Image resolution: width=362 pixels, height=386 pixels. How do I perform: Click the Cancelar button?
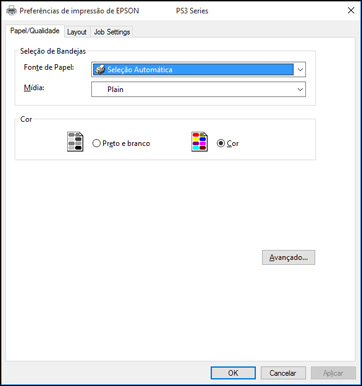[283, 373]
